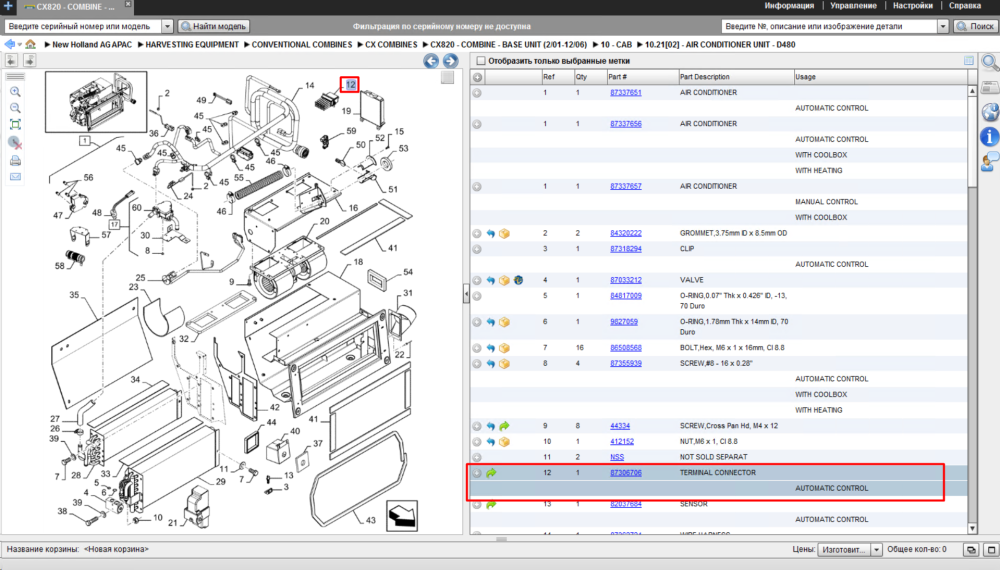Add part 87337656 with plus button
This screenshot has height=570, width=1000.
477,124
